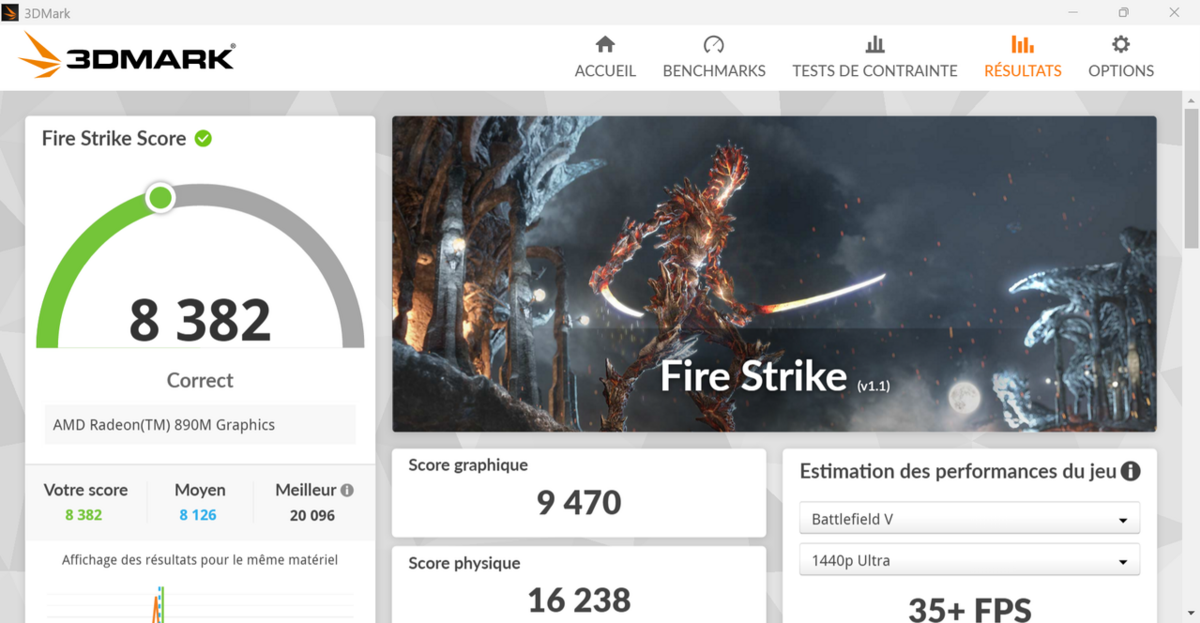
Task: Click the Fire Strike banner image
Action: [774, 274]
